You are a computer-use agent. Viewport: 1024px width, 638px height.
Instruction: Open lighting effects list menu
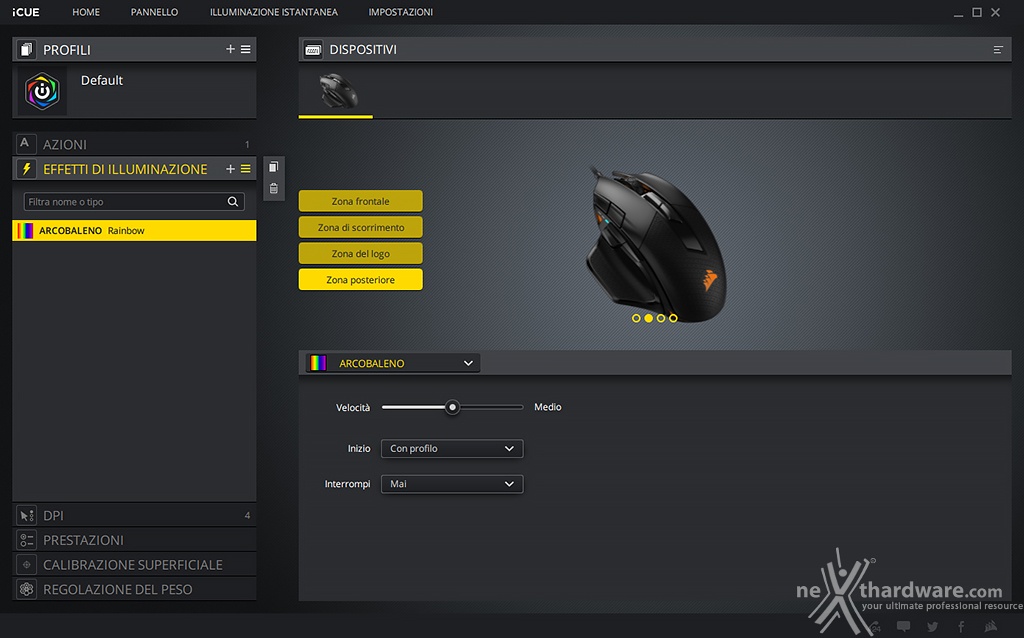point(246,169)
